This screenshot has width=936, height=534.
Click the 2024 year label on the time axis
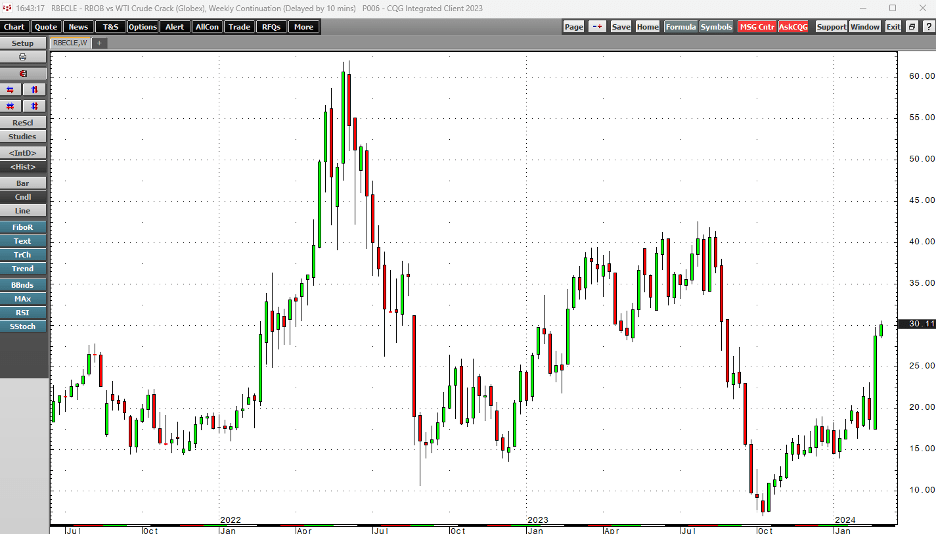[845, 520]
